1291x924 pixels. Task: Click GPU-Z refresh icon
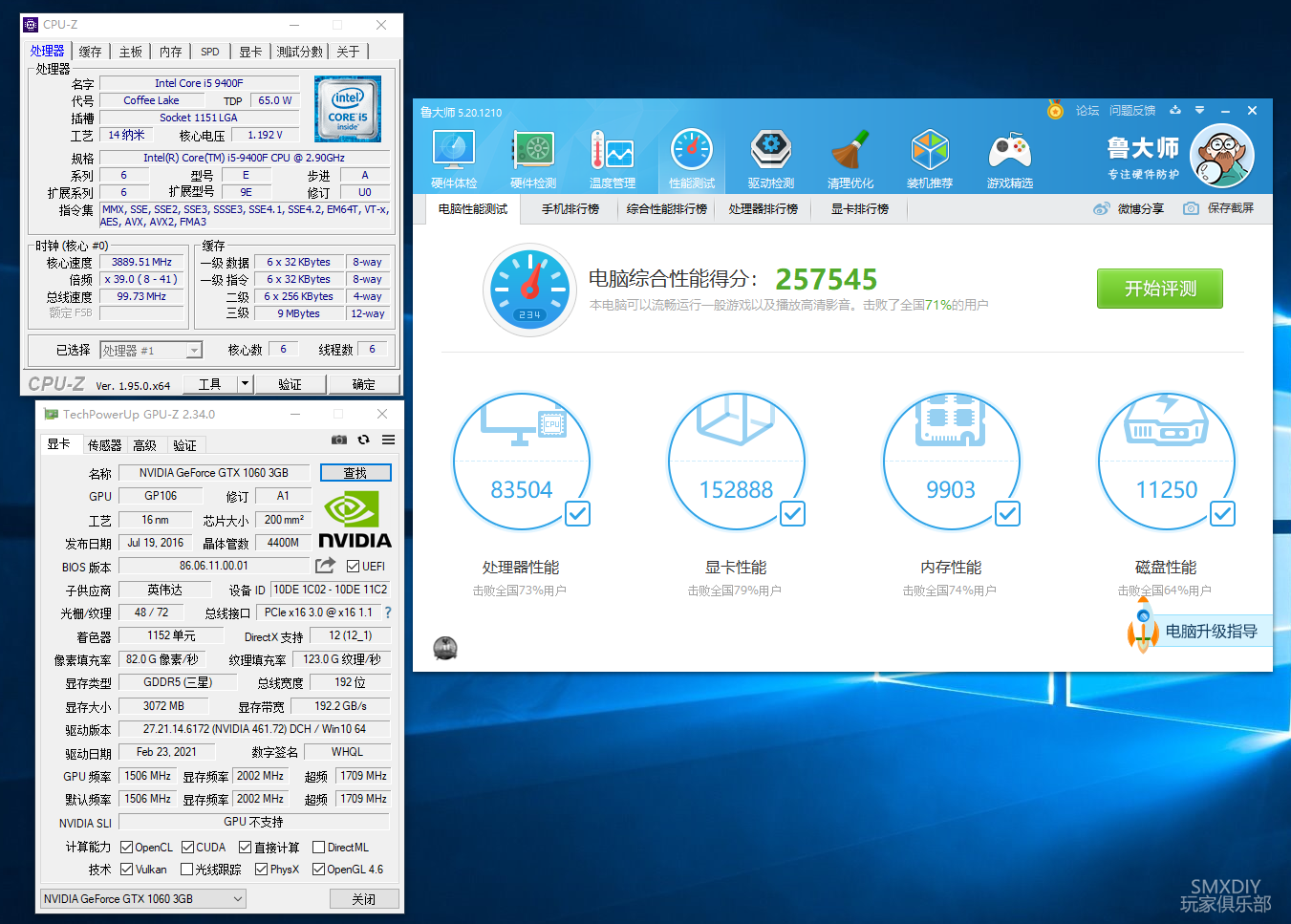coord(363,441)
